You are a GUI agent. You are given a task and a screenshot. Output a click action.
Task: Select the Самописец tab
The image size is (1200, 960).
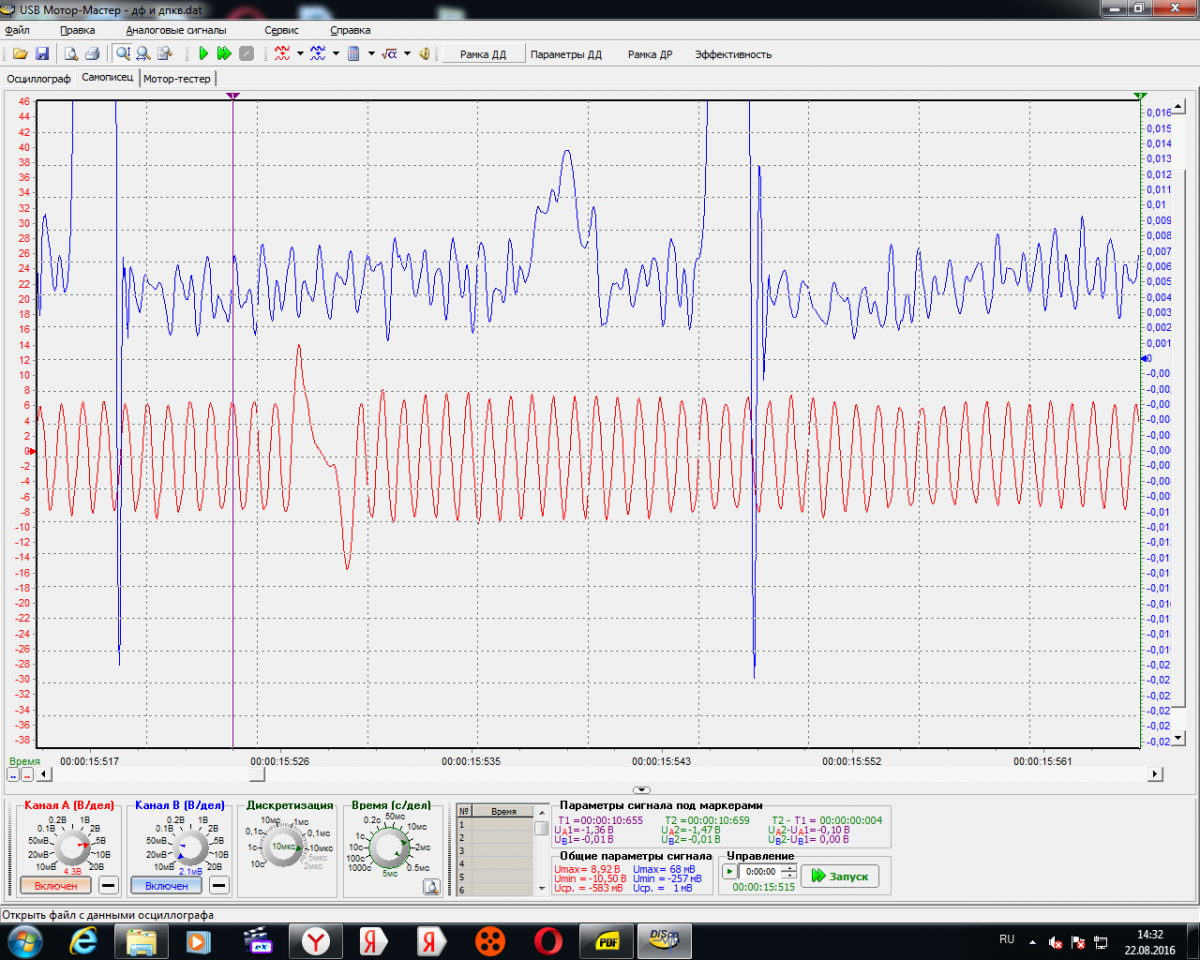click(107, 77)
